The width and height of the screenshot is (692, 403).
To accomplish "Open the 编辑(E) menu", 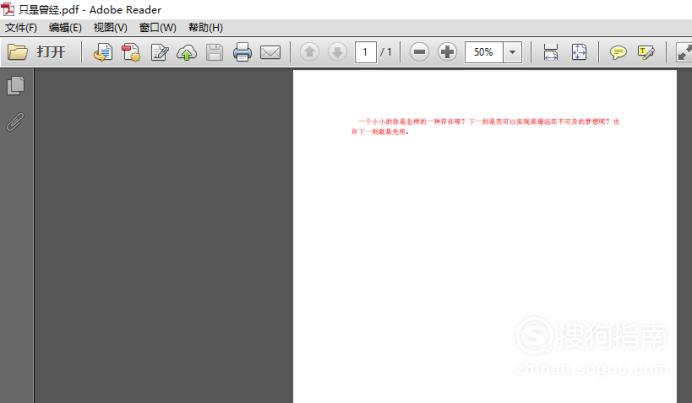I will pos(65,28).
